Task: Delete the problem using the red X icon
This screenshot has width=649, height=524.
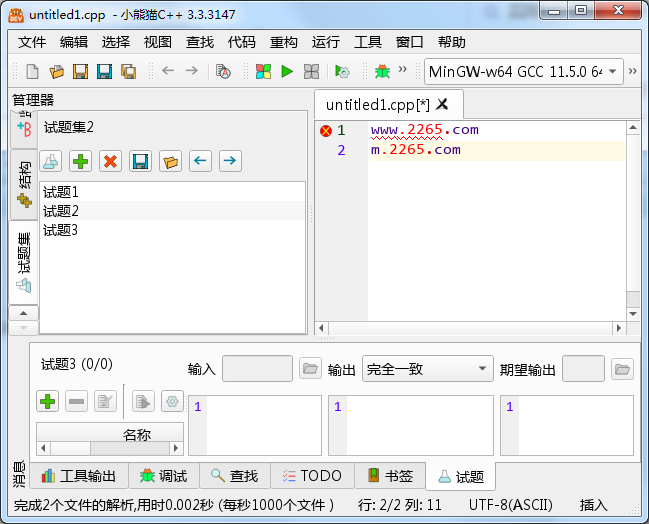Action: tap(110, 161)
